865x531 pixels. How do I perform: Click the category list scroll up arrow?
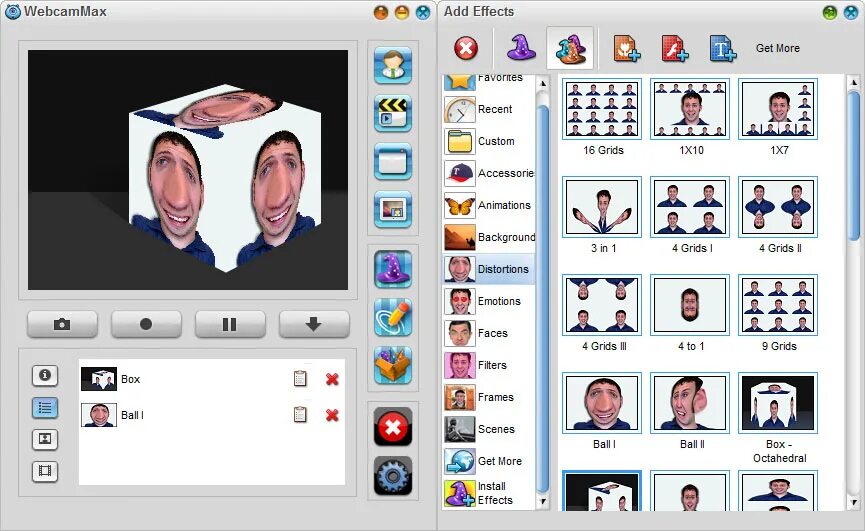[543, 83]
